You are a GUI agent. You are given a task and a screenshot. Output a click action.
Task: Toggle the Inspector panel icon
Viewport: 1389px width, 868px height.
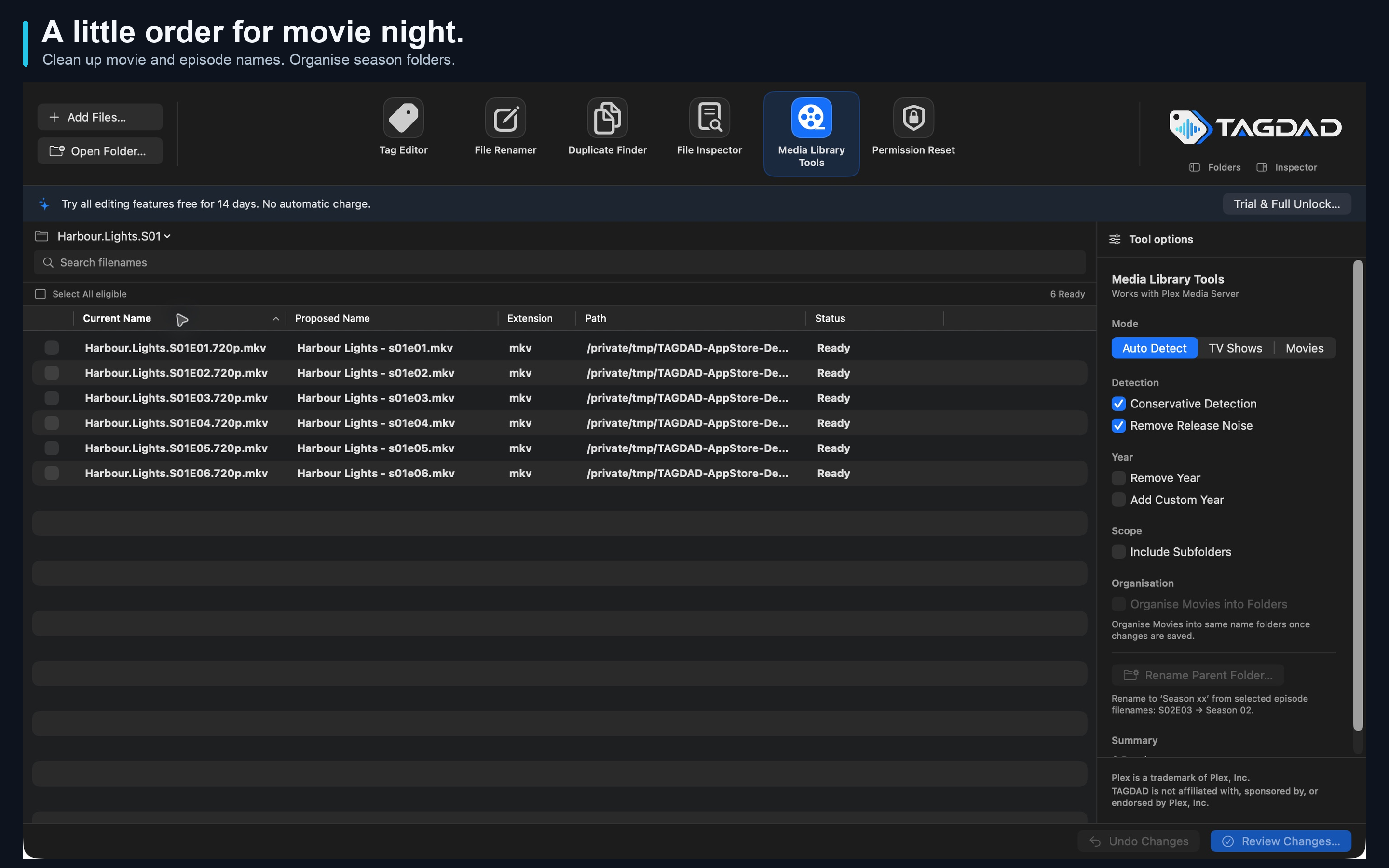point(1262,168)
